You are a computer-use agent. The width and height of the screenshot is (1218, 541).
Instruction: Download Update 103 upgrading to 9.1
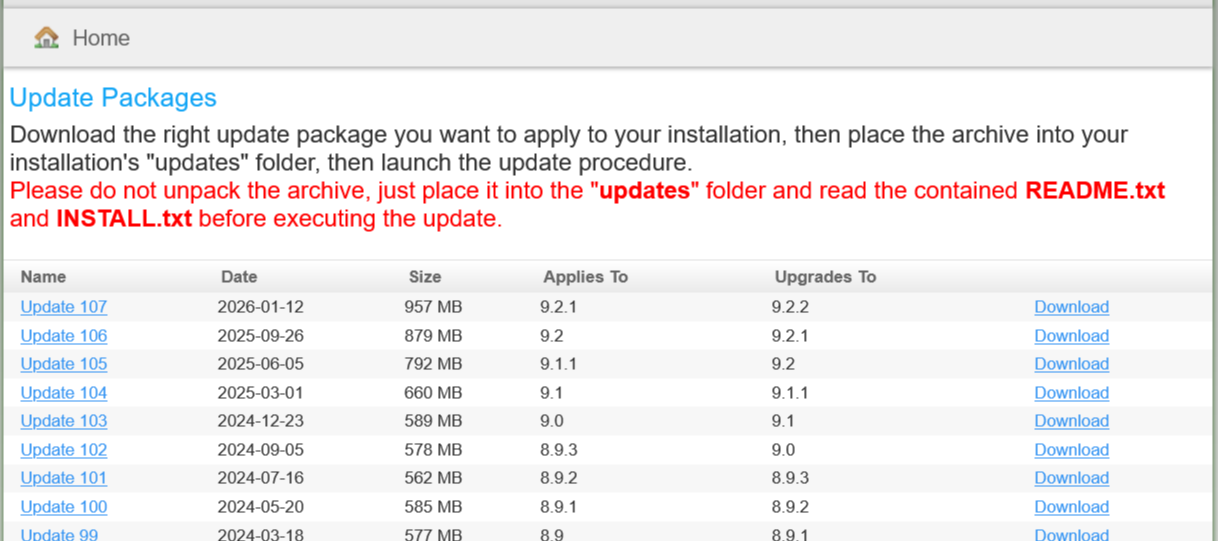tap(1071, 421)
